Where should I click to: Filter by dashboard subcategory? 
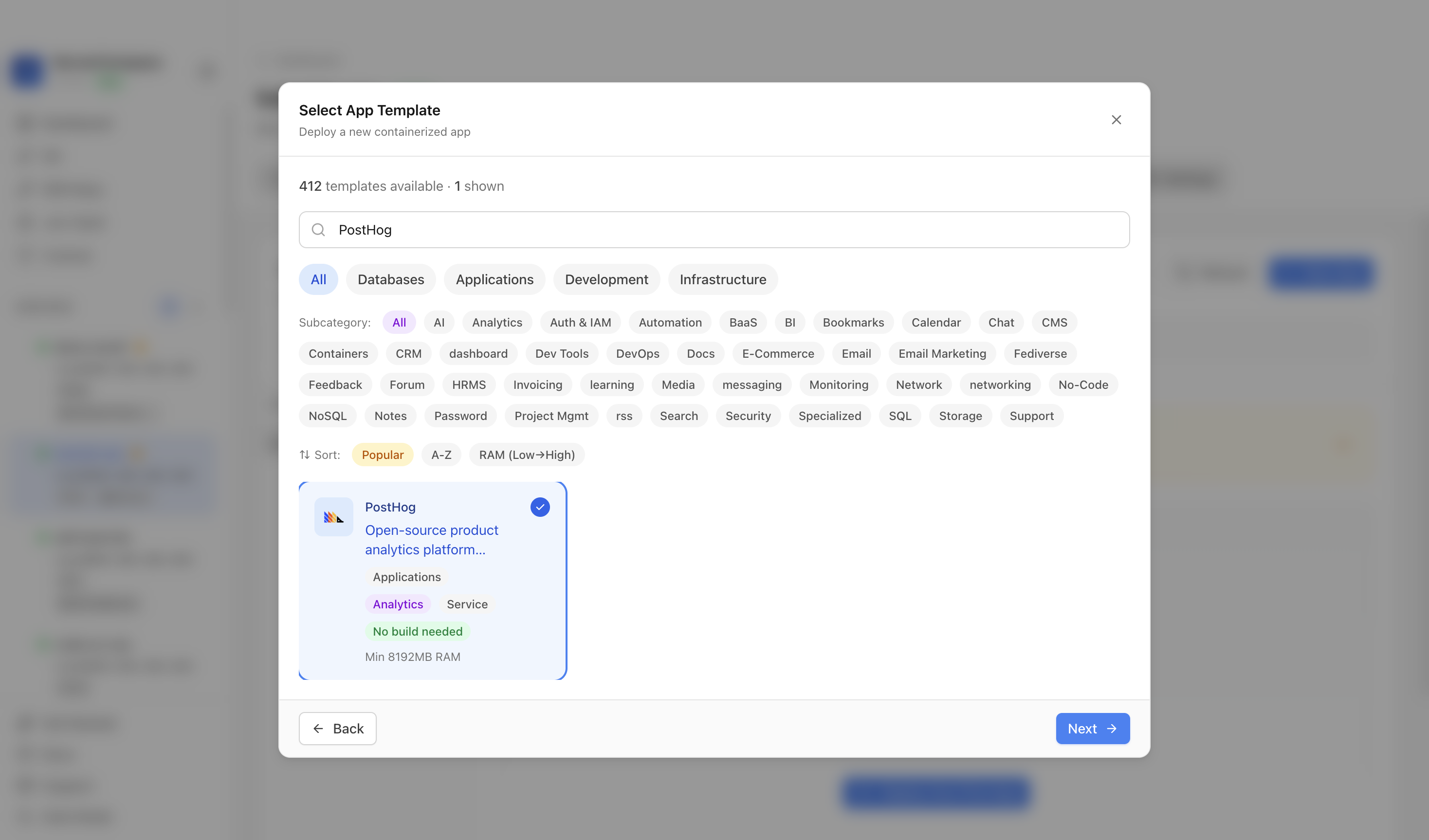(478, 353)
